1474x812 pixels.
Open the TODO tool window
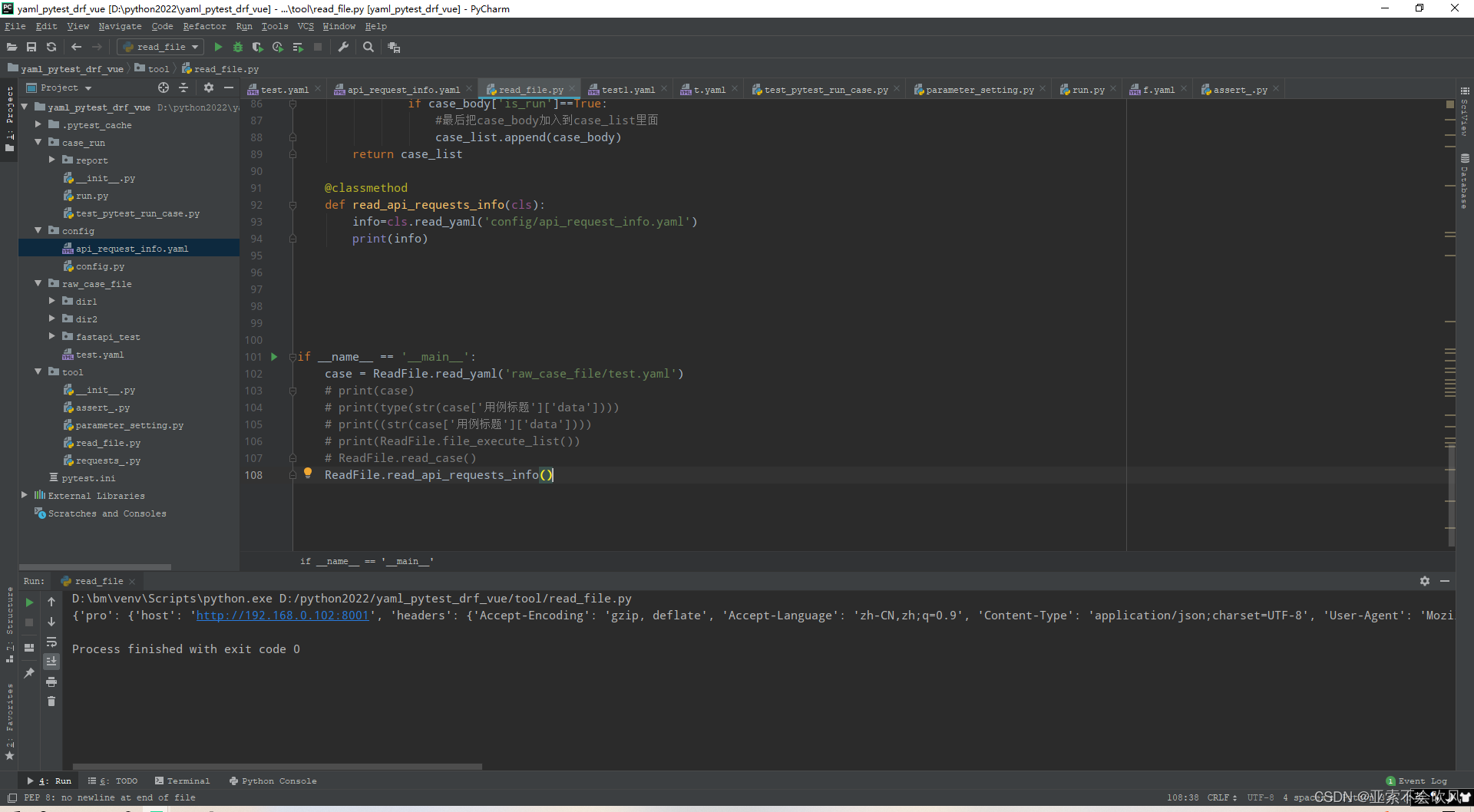point(113,781)
